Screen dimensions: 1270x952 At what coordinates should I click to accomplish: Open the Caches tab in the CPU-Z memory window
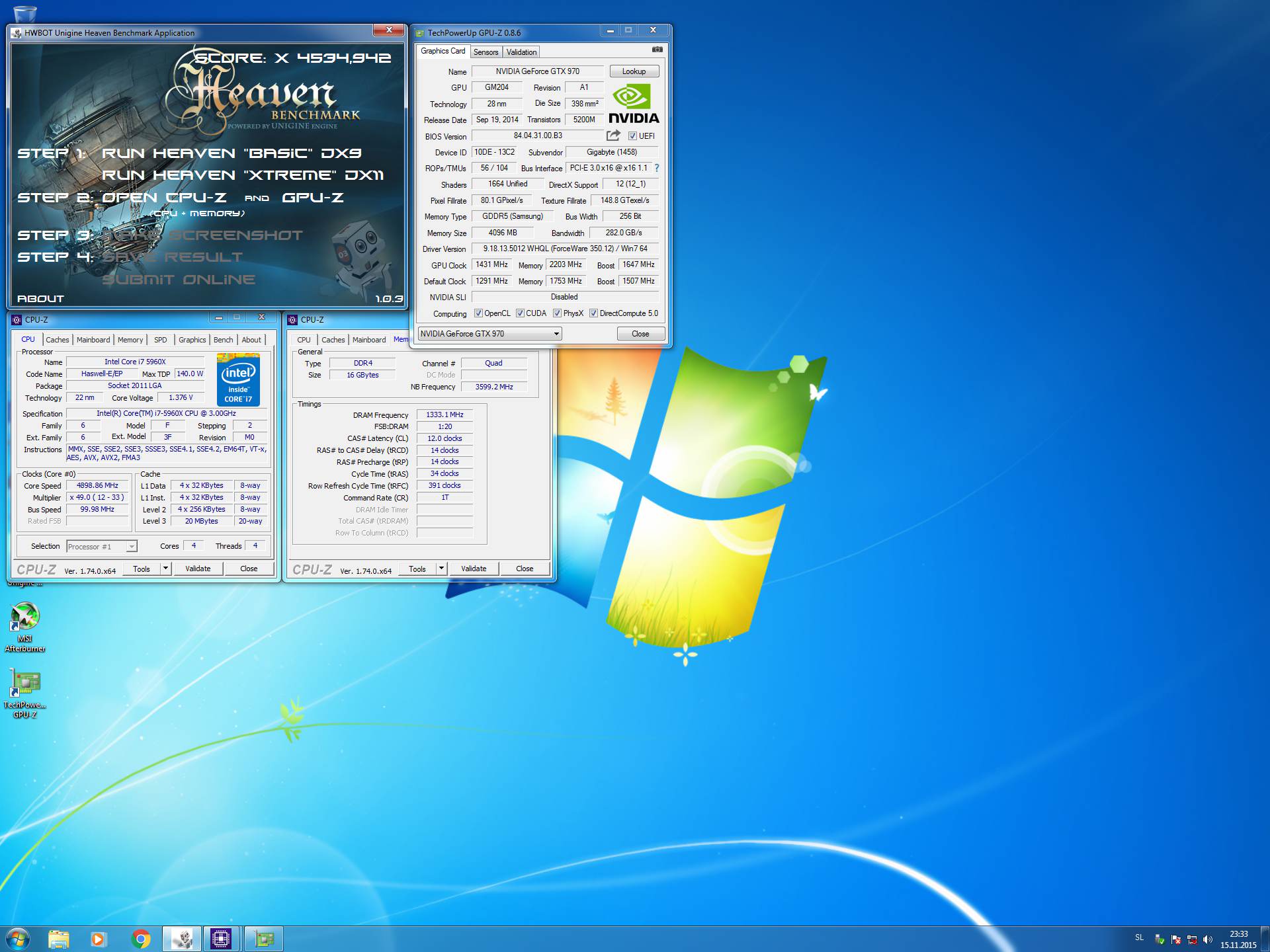click(333, 340)
